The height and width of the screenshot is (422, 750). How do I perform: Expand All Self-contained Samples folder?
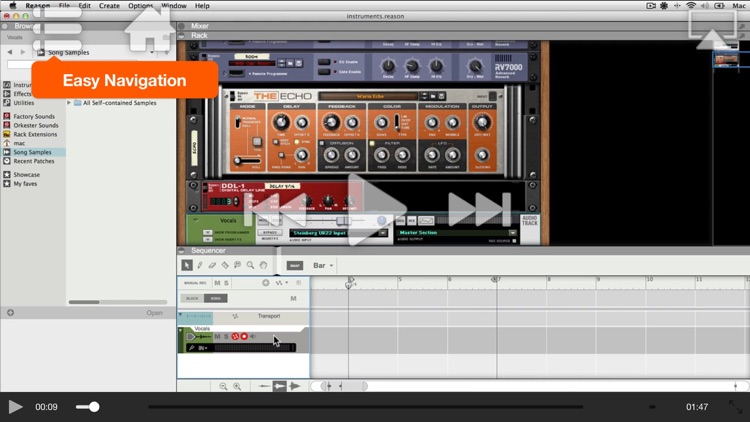click(x=69, y=103)
